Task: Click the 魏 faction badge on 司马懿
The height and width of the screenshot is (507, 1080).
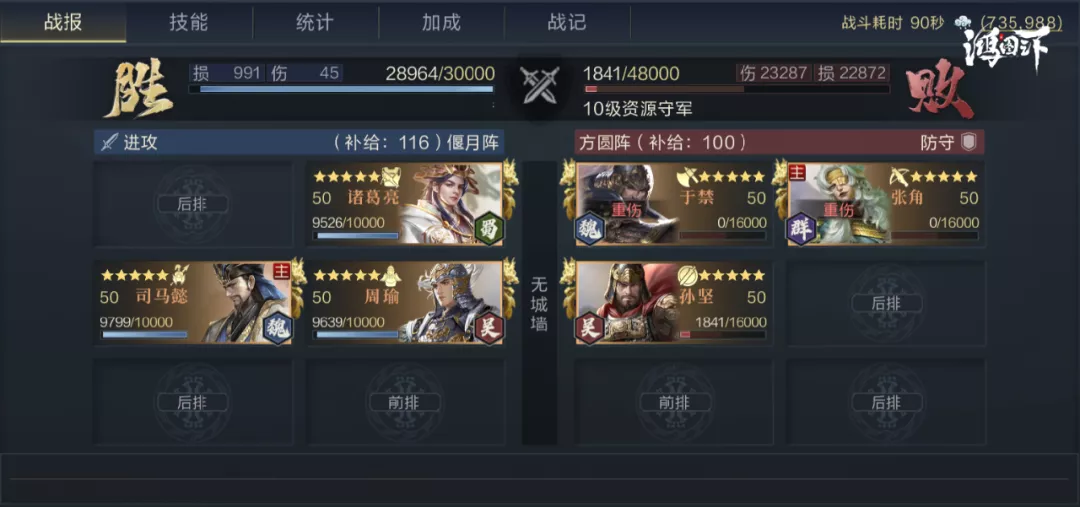Action: [280, 328]
